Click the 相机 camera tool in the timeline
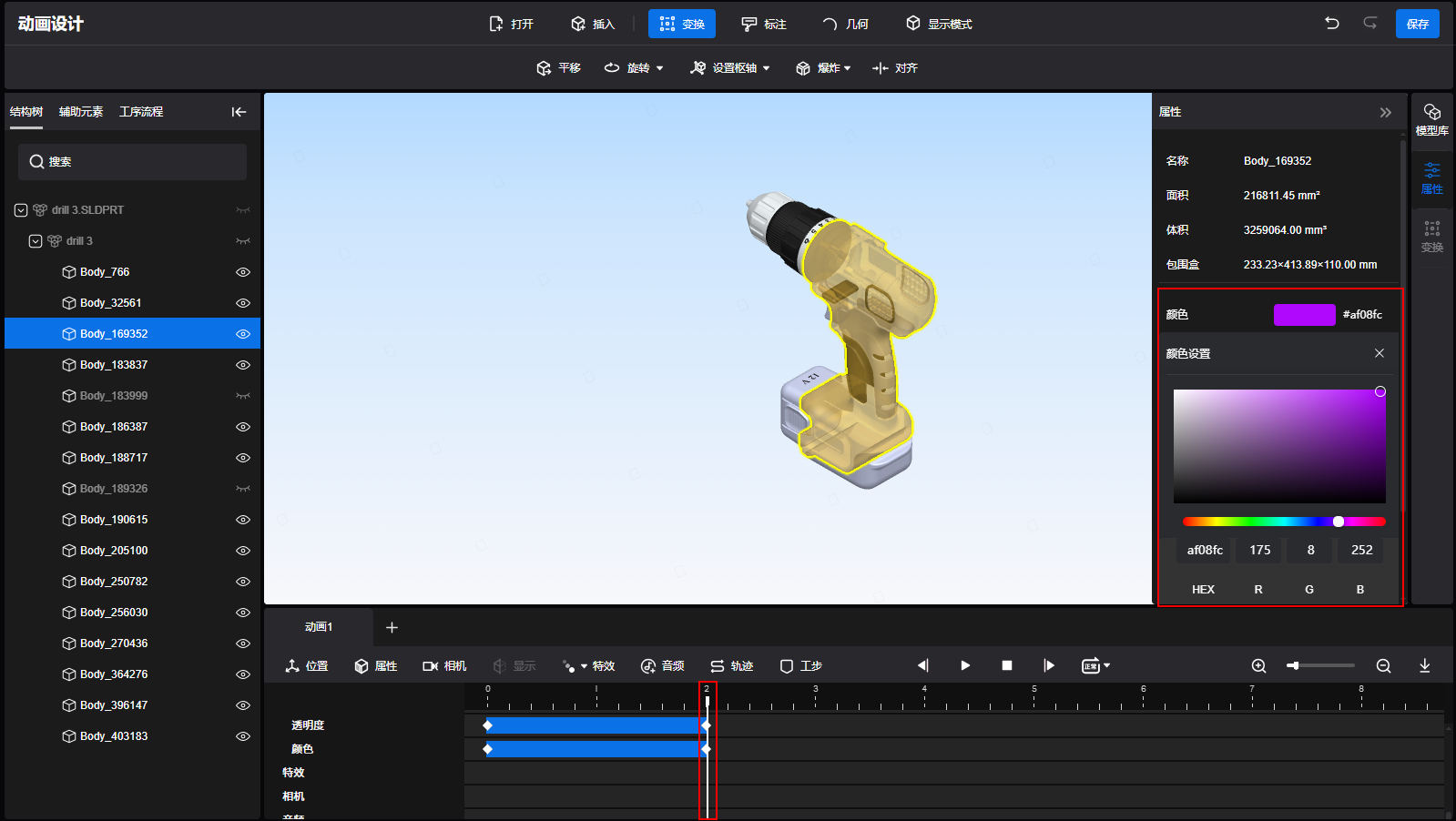This screenshot has width=1456, height=821. tap(444, 666)
